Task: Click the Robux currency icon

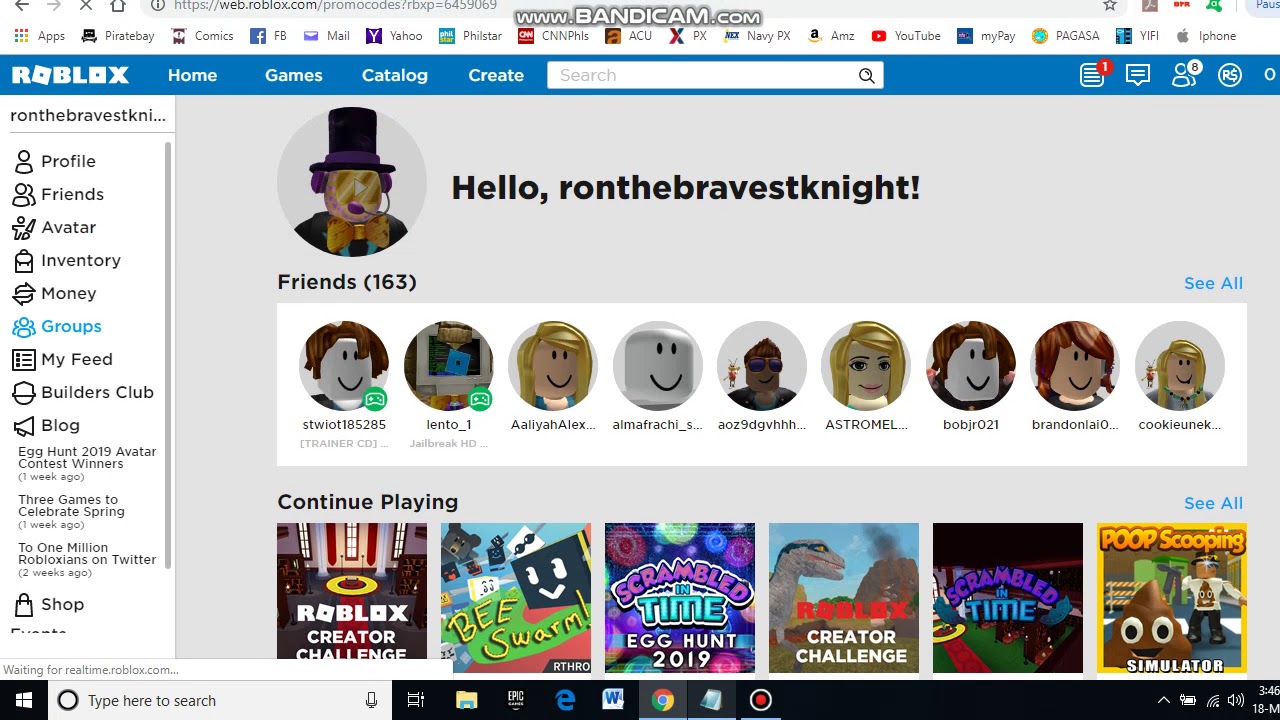Action: coord(1230,75)
